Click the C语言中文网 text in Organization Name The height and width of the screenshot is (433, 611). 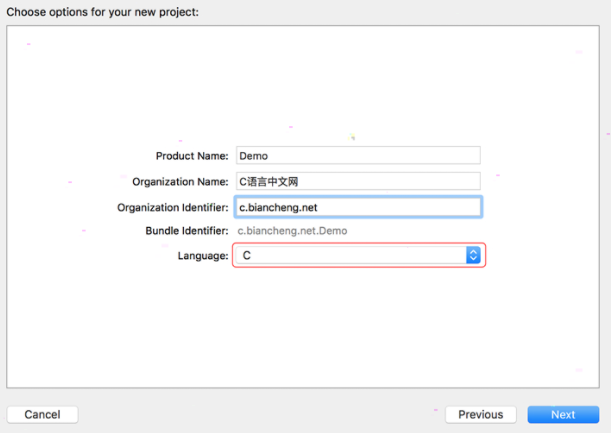click(268, 182)
